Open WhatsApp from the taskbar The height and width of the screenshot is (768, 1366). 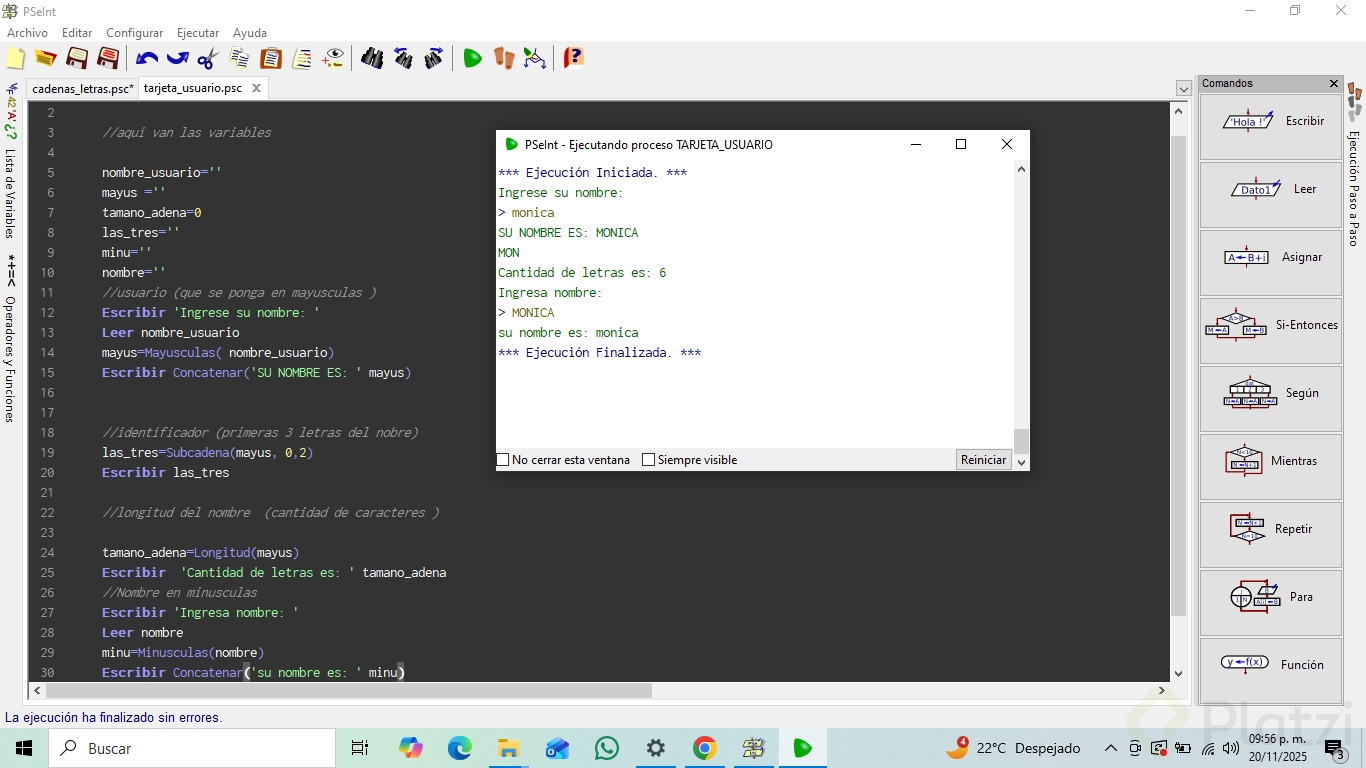tap(606, 748)
